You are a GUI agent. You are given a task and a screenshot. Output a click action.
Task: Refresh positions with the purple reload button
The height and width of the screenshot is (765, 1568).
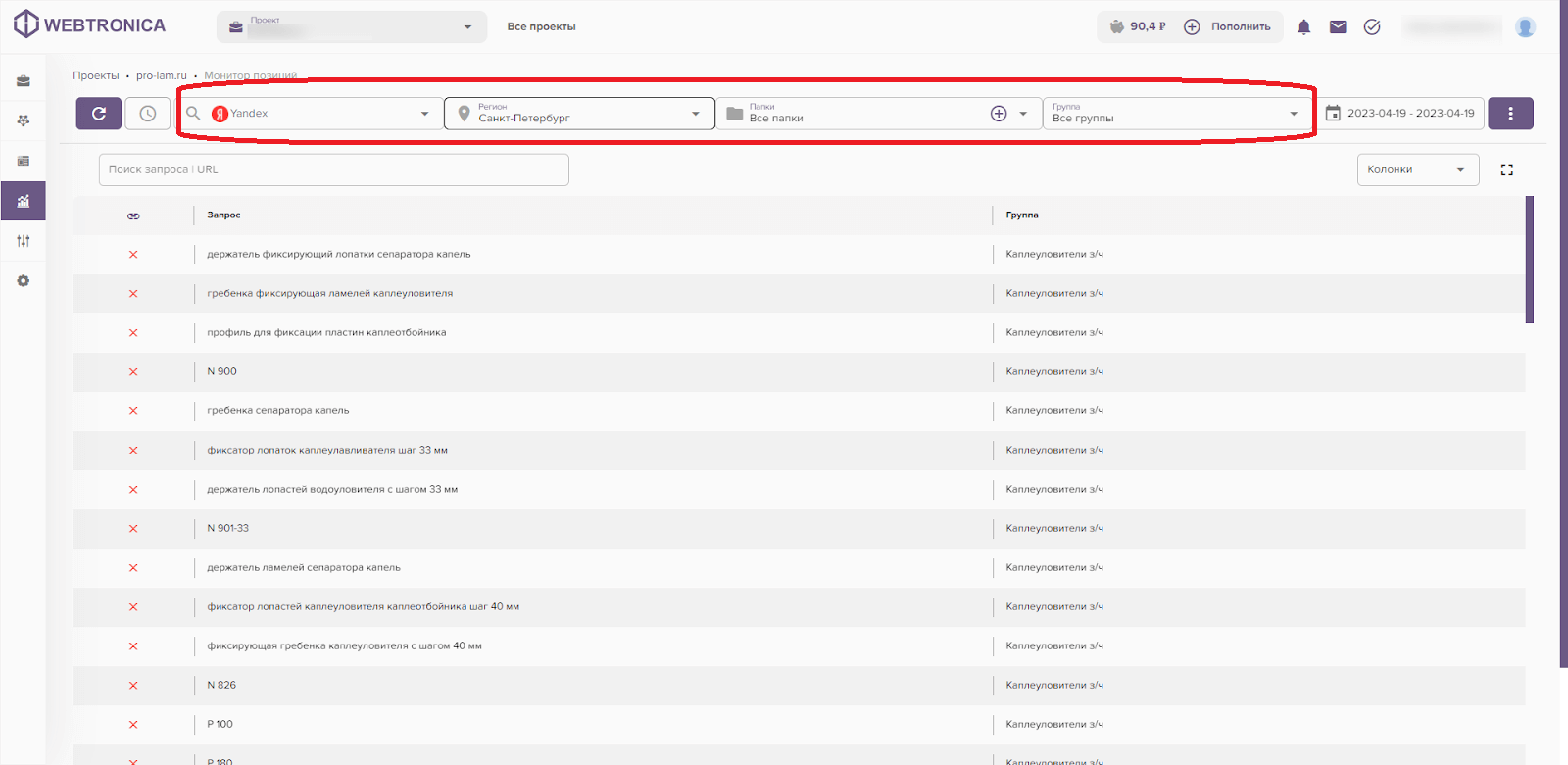tap(99, 114)
